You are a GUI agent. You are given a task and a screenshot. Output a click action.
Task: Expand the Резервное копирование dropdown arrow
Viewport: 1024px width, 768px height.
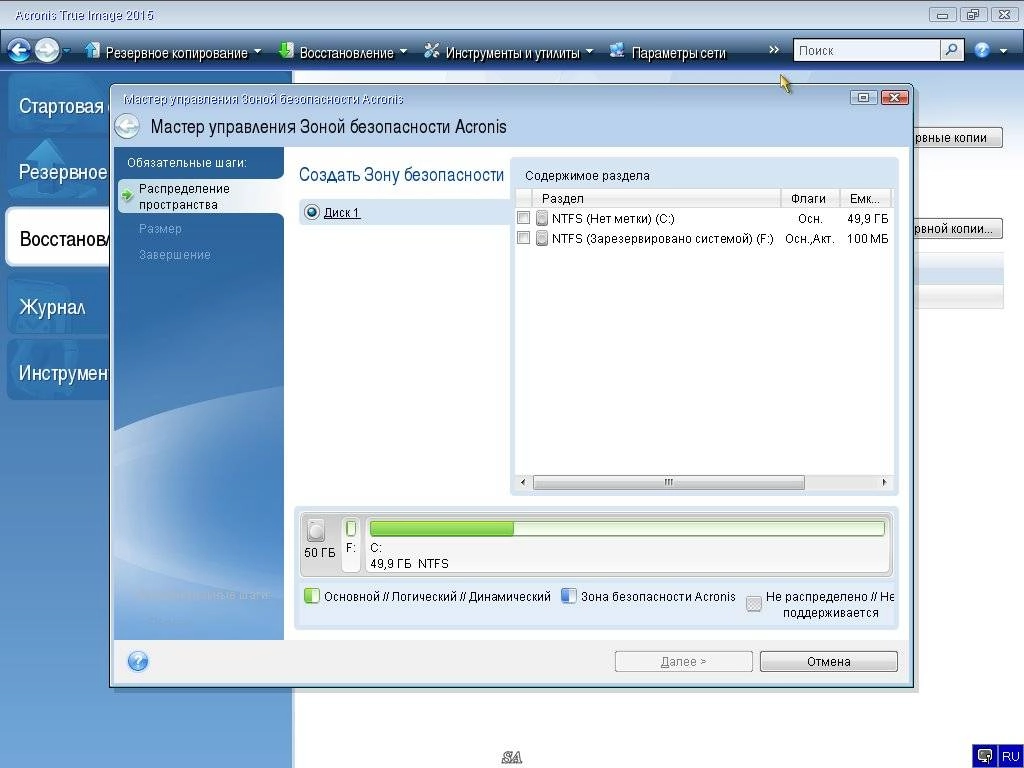point(257,51)
